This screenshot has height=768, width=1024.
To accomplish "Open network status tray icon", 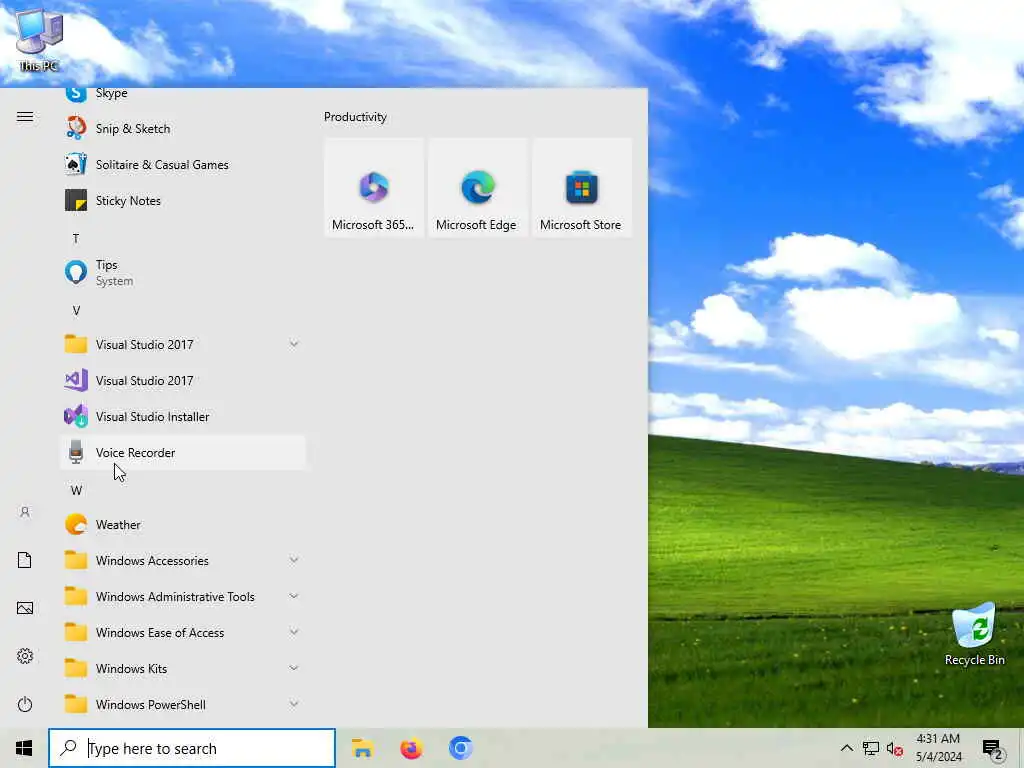I will (871, 748).
